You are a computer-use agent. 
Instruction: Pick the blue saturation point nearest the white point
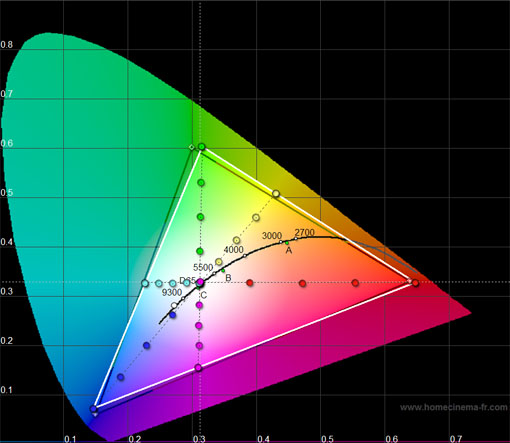click(x=172, y=315)
